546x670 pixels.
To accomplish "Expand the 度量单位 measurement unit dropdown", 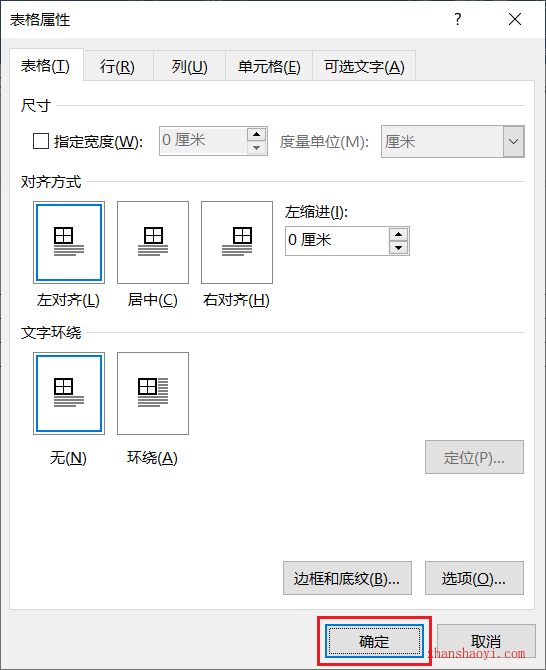I will click(514, 141).
